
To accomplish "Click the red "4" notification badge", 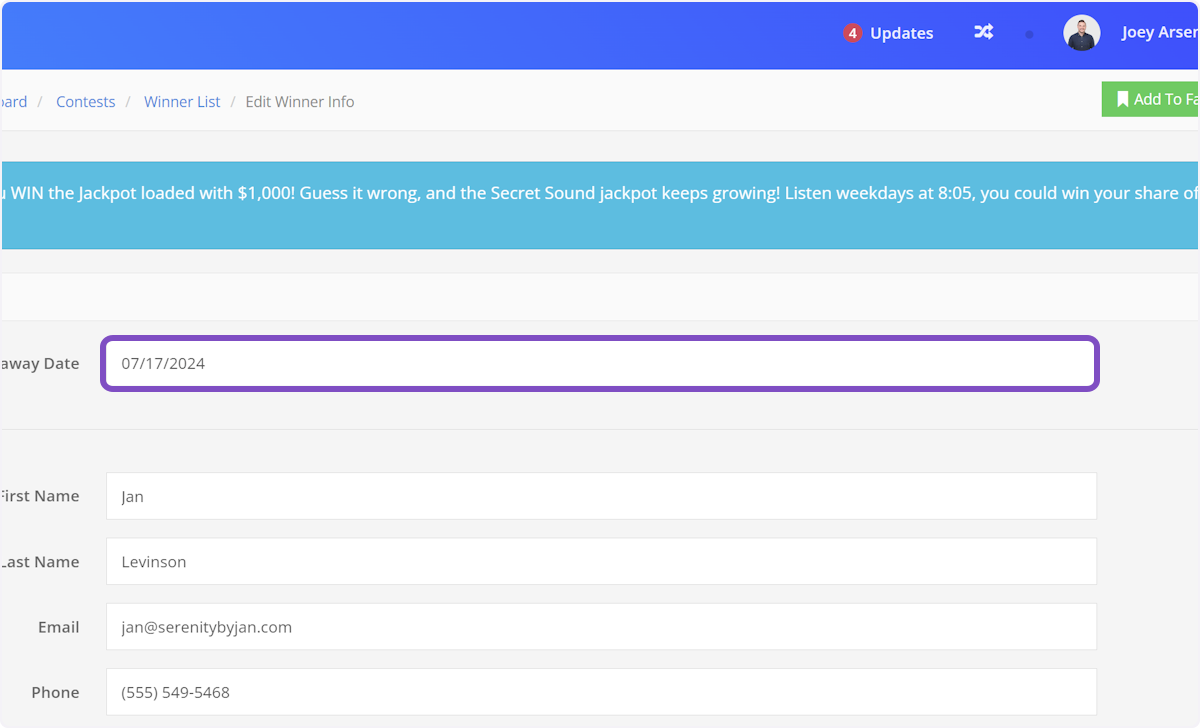I will coord(852,32).
